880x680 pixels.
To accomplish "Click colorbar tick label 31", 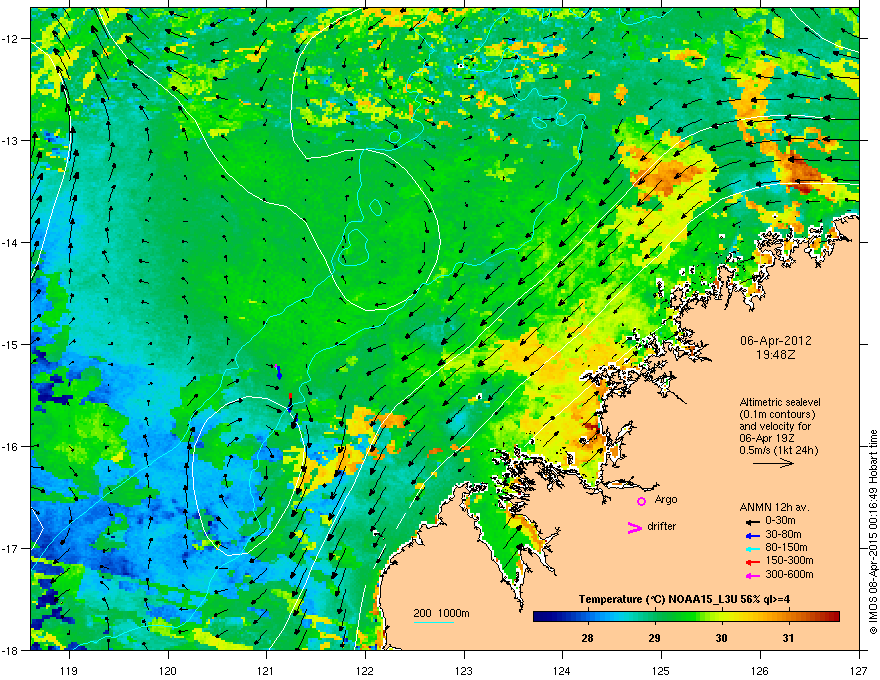I will pyautogui.click(x=788, y=638).
